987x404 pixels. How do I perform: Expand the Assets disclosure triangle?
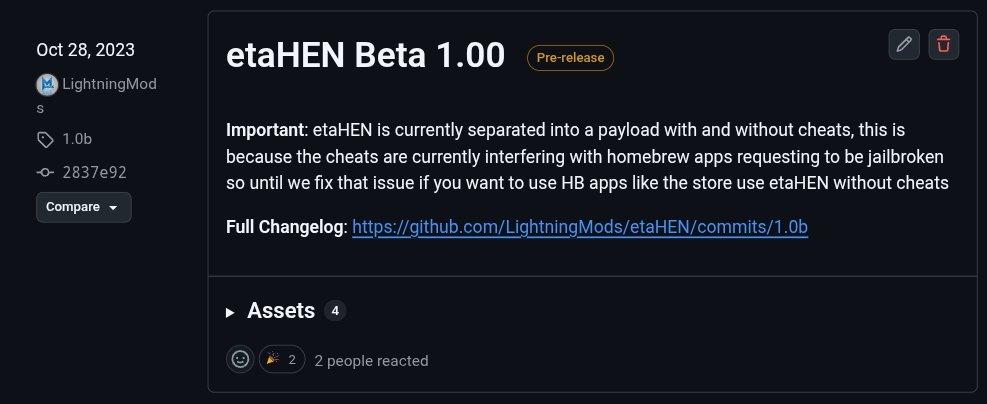231,312
